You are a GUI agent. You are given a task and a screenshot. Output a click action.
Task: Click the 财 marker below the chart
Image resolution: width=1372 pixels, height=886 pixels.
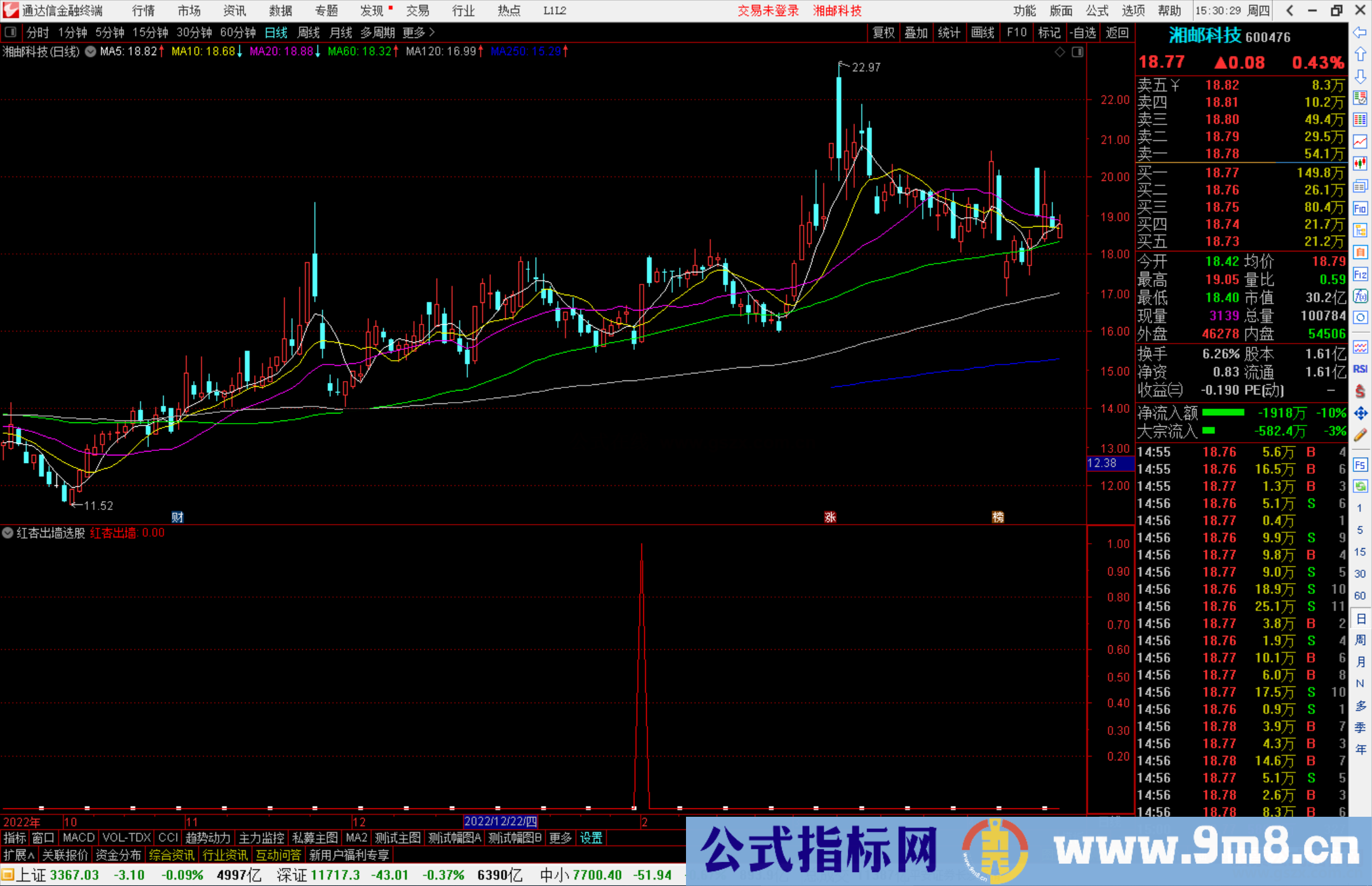(177, 517)
